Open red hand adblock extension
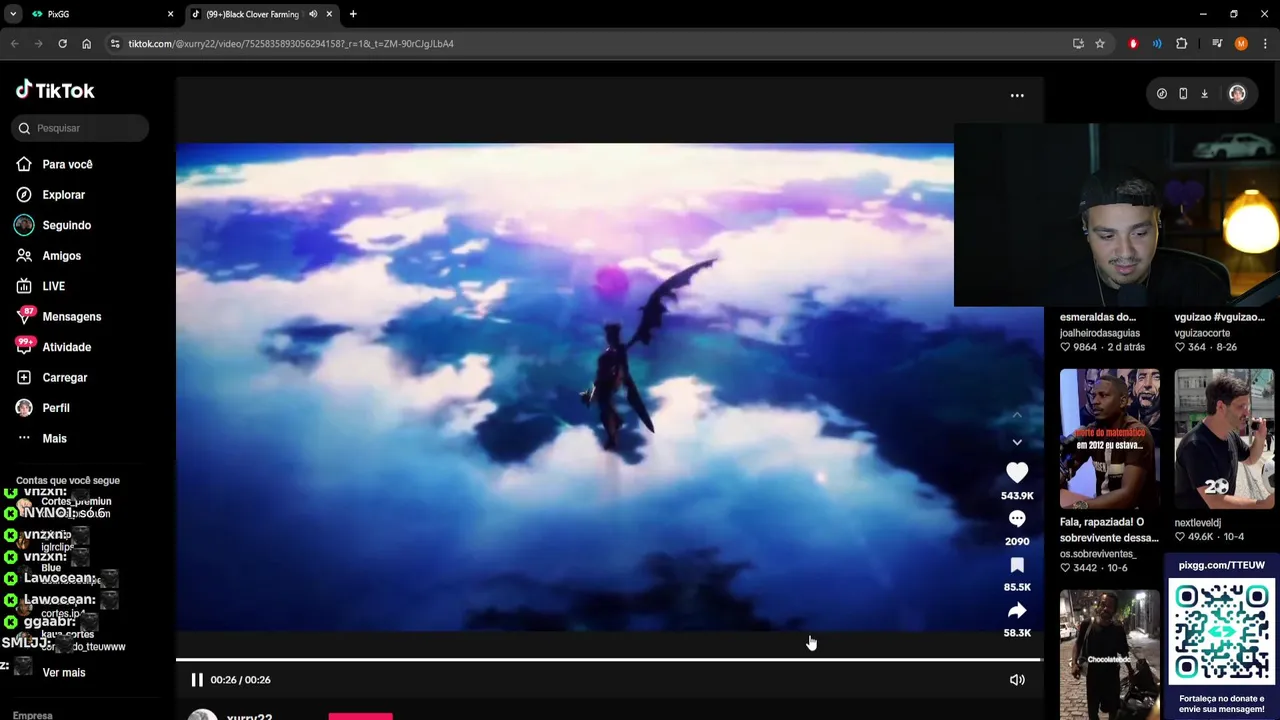The width and height of the screenshot is (1280, 720). (1133, 44)
